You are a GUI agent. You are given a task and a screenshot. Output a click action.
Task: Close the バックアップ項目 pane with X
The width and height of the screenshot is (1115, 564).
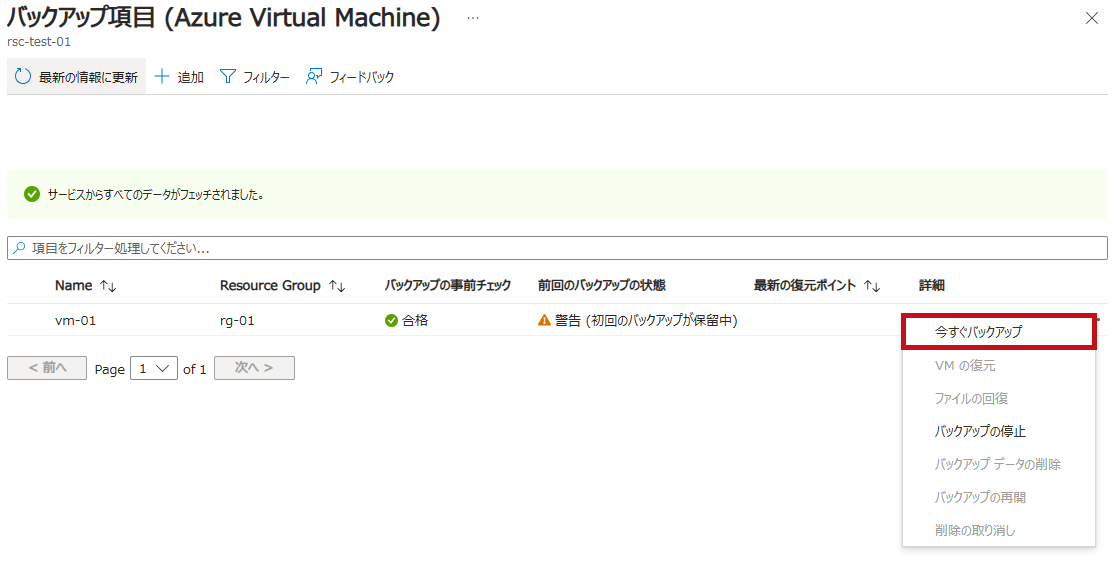coord(1092,18)
